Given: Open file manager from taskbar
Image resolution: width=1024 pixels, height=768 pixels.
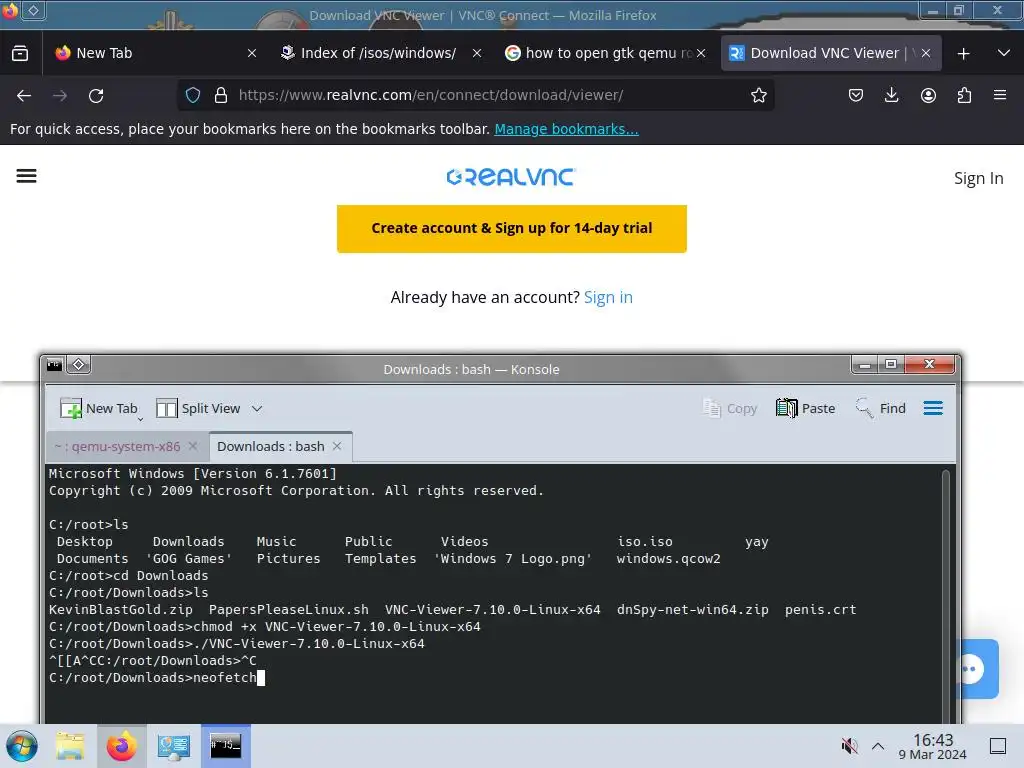Looking at the screenshot, I should 70,746.
